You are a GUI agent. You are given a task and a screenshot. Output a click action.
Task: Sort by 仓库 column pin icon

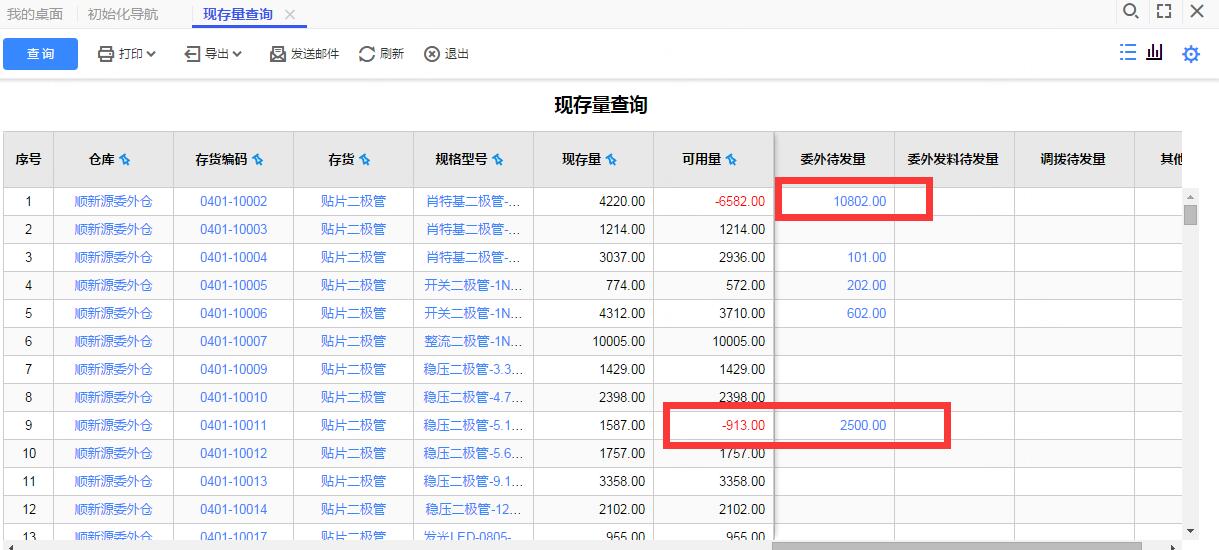coord(125,160)
